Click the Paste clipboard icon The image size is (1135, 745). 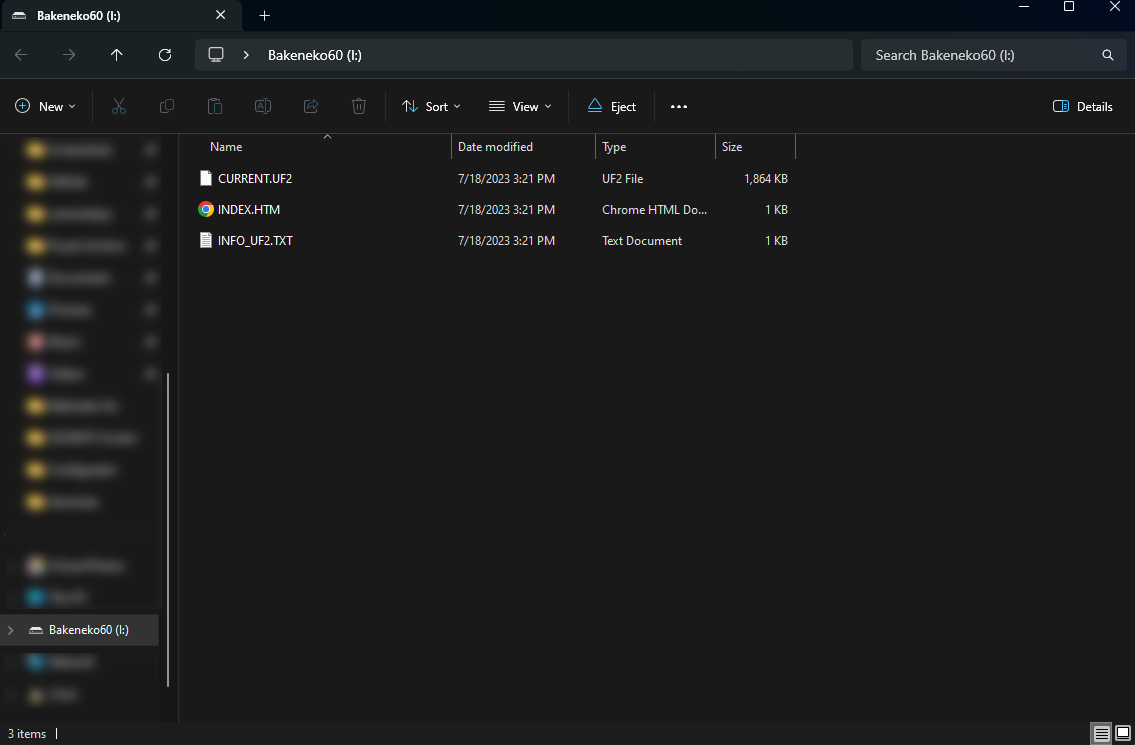pyautogui.click(x=215, y=106)
